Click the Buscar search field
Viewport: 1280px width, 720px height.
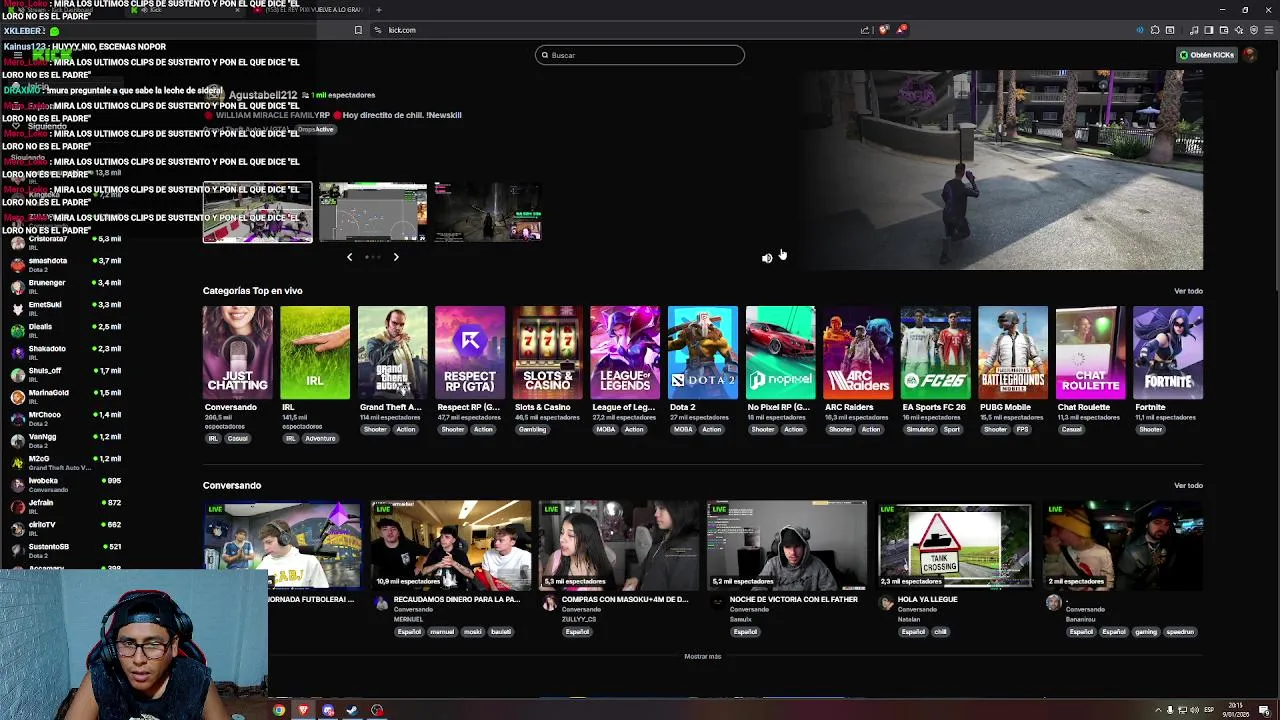[640, 55]
